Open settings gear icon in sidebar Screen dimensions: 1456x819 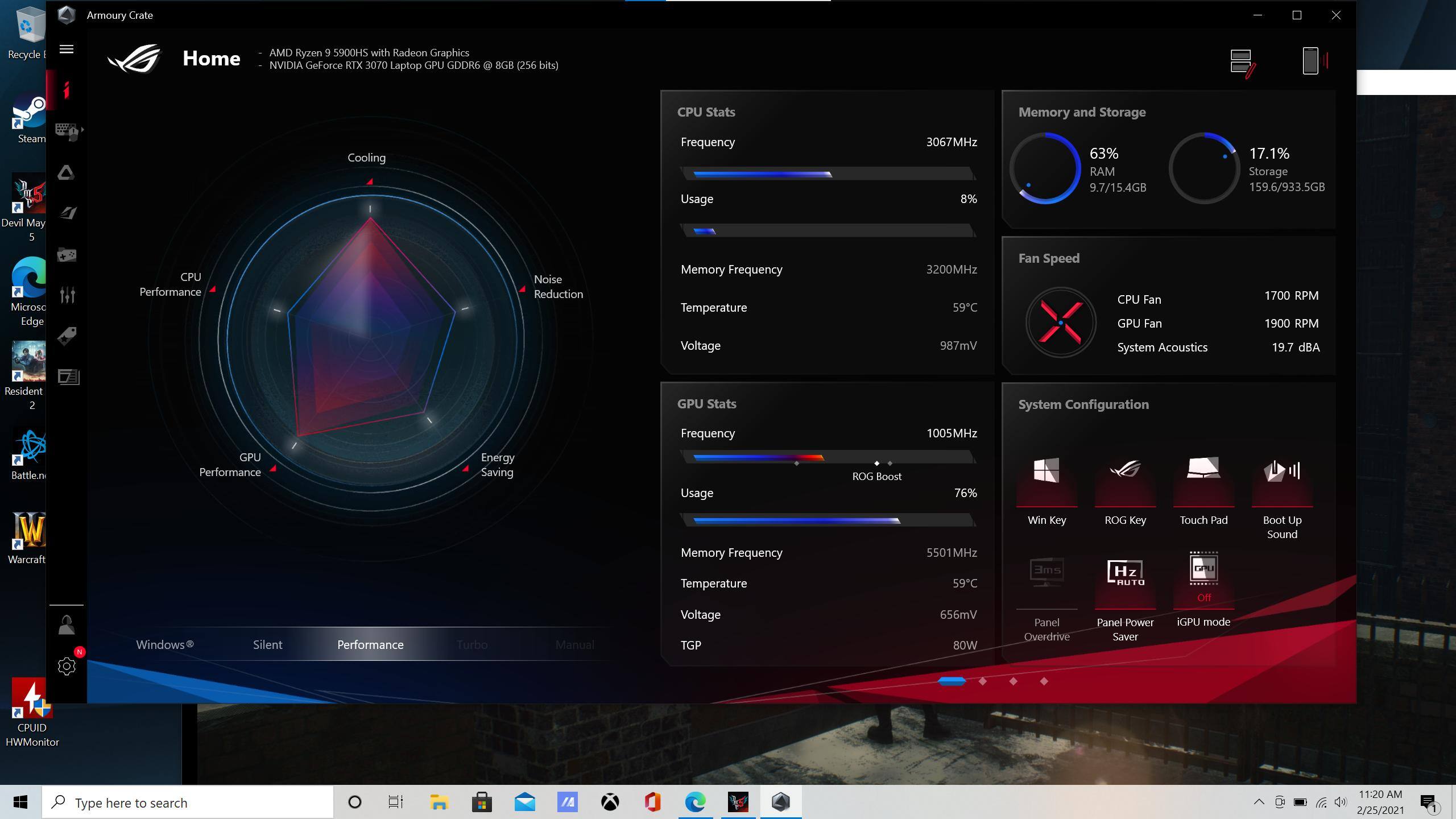67,667
